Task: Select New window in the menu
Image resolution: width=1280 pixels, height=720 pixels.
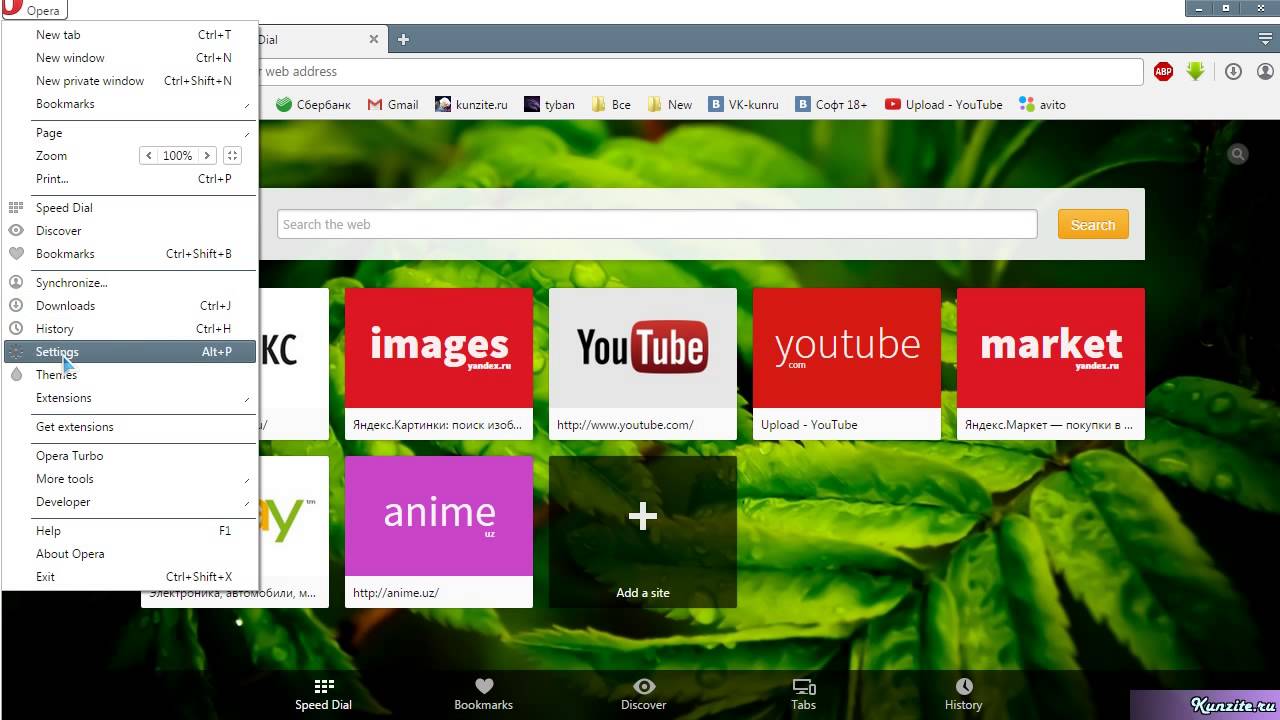Action: [130, 58]
